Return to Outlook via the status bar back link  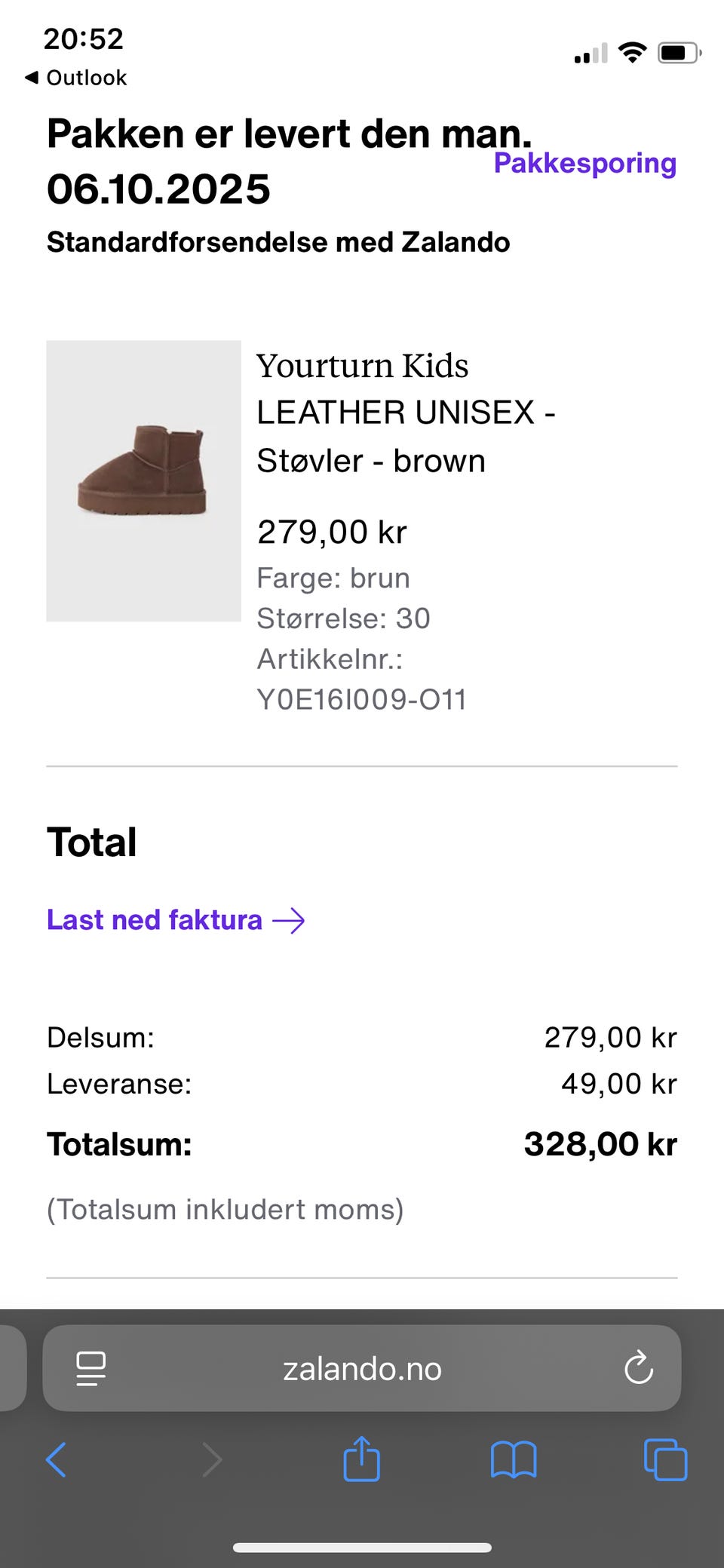coord(76,78)
